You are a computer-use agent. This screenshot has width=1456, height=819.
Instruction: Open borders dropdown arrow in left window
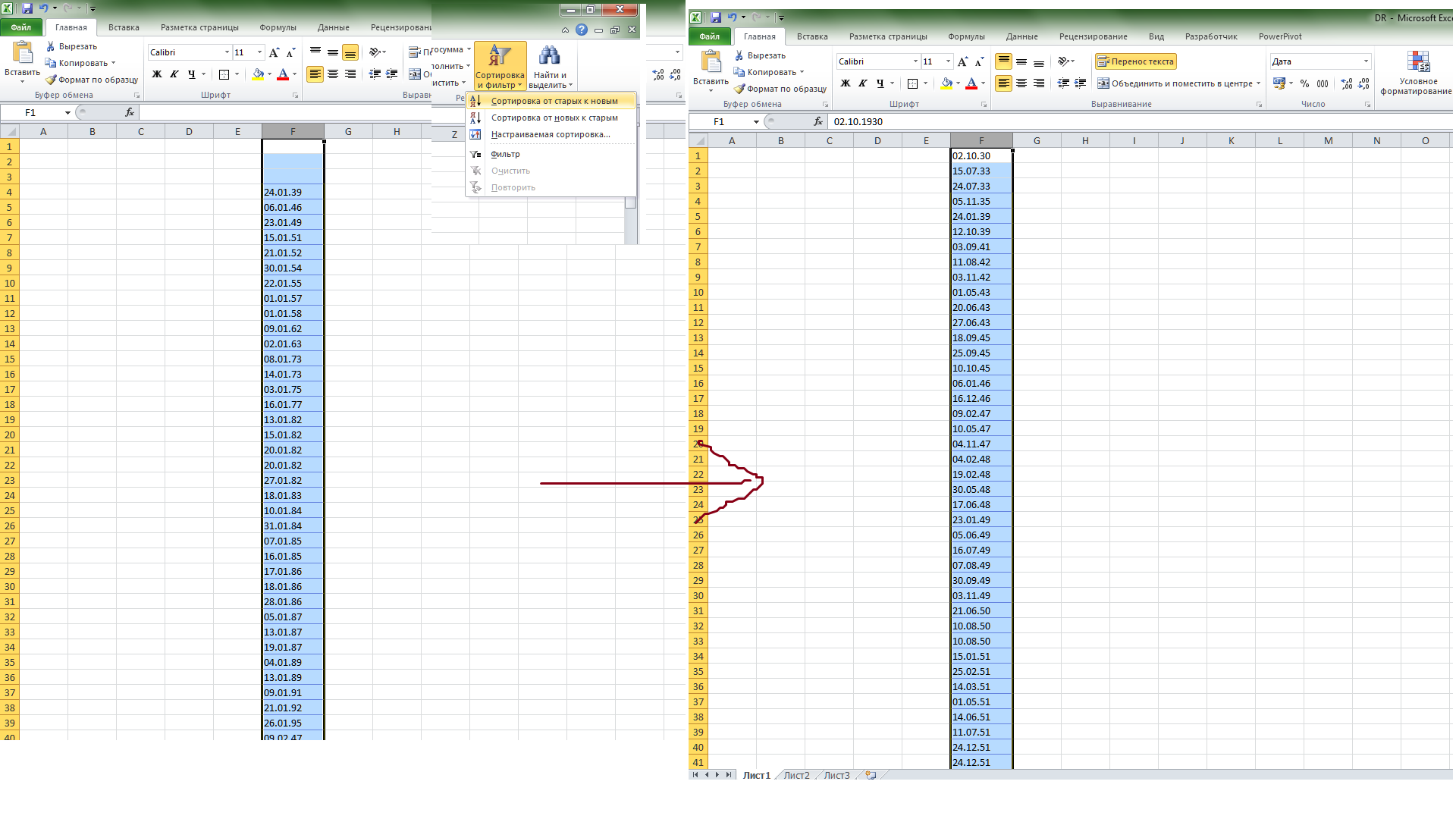pyautogui.click(x=237, y=74)
